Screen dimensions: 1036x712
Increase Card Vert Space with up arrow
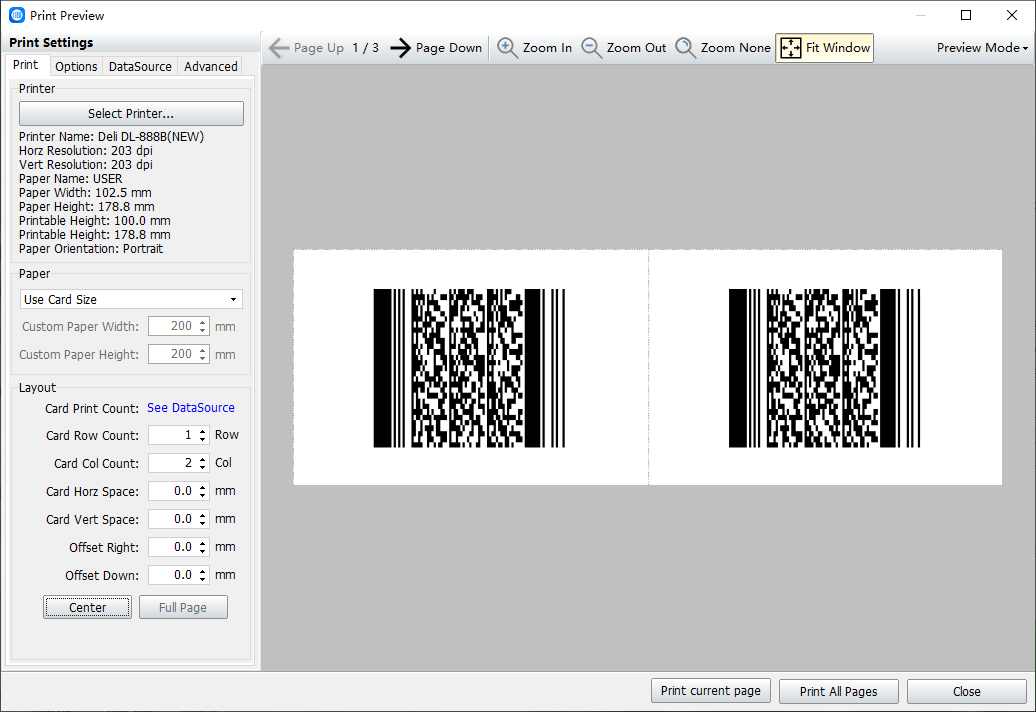[202, 515]
